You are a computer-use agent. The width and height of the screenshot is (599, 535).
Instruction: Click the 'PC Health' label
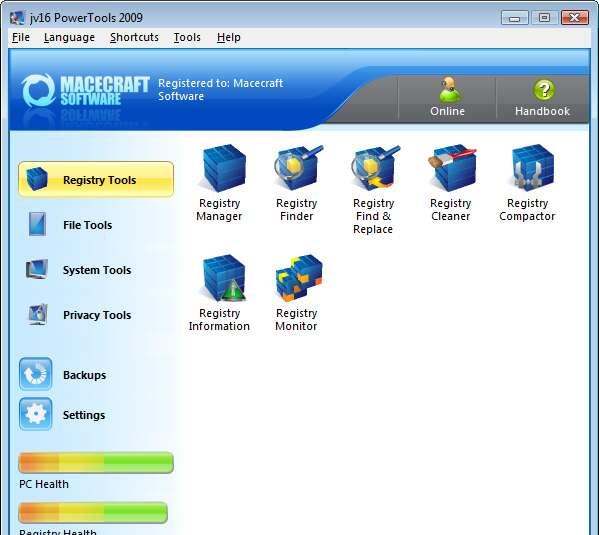tap(44, 484)
